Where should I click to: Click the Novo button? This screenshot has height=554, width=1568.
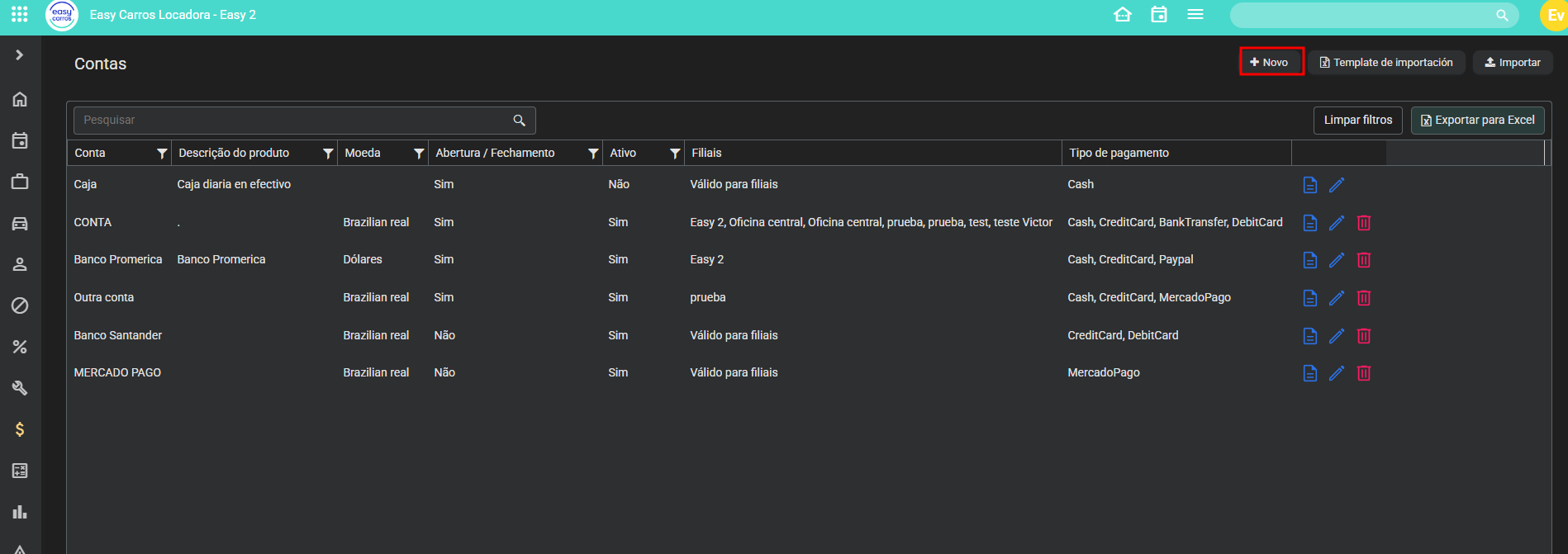pyautogui.click(x=1271, y=62)
